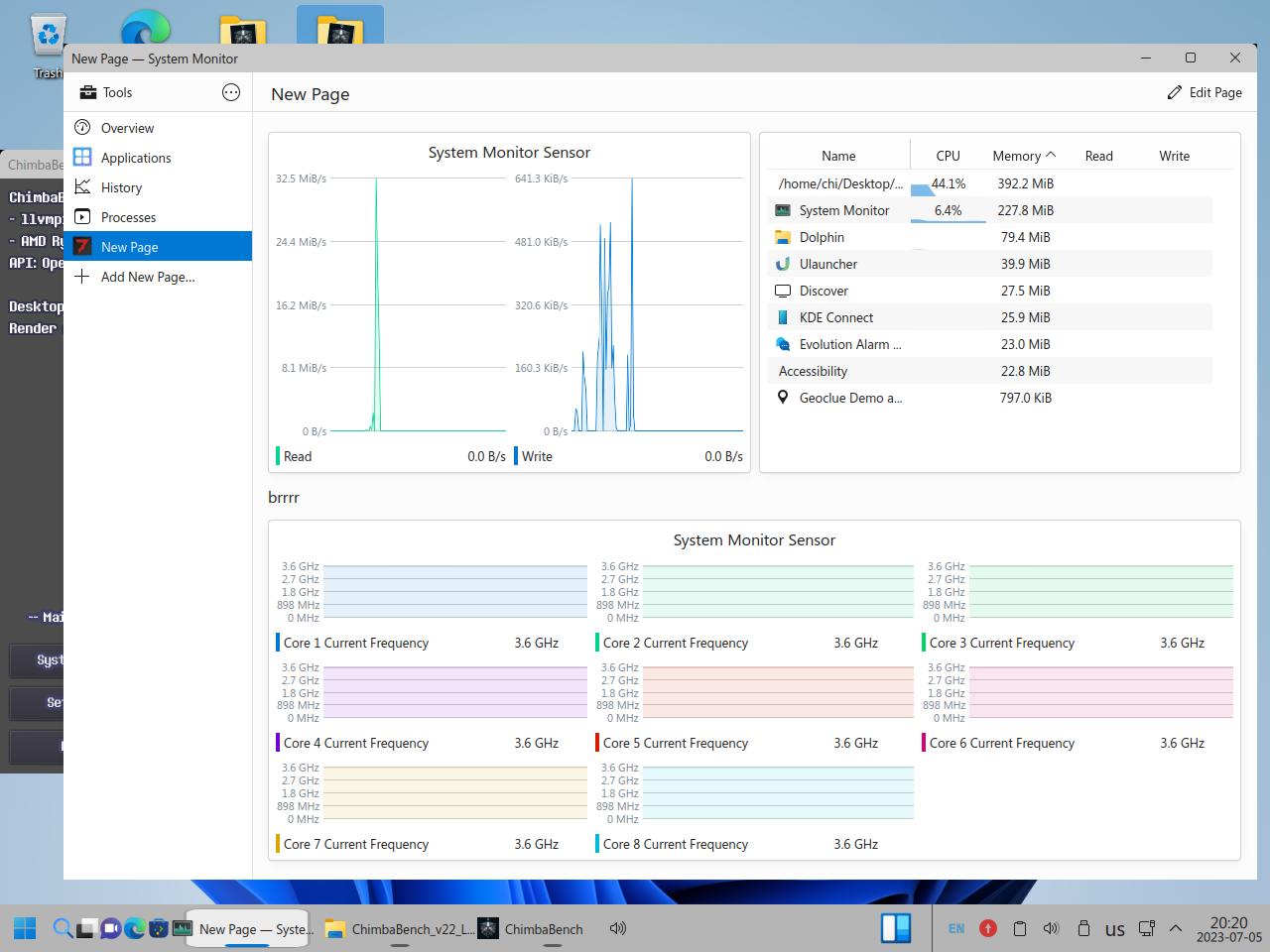Click the volume icon in system tray
1270x952 pixels.
[x=1051, y=929]
